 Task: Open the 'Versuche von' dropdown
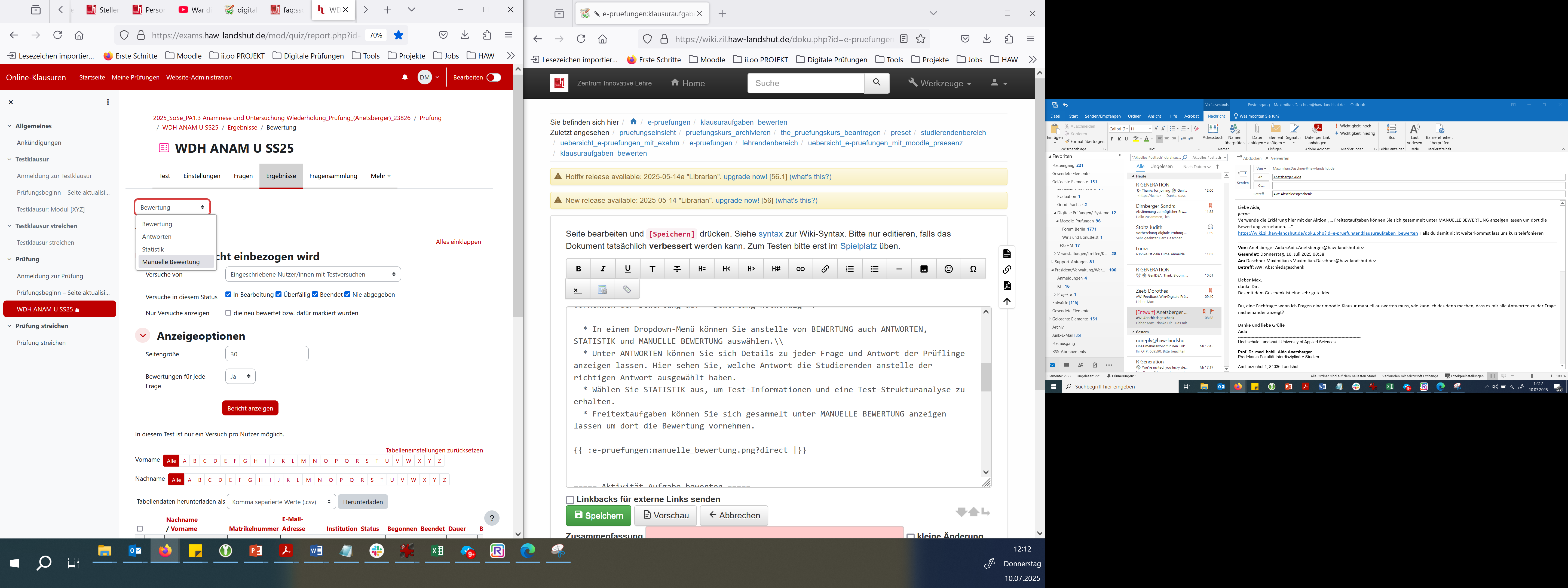pyautogui.click(x=313, y=274)
